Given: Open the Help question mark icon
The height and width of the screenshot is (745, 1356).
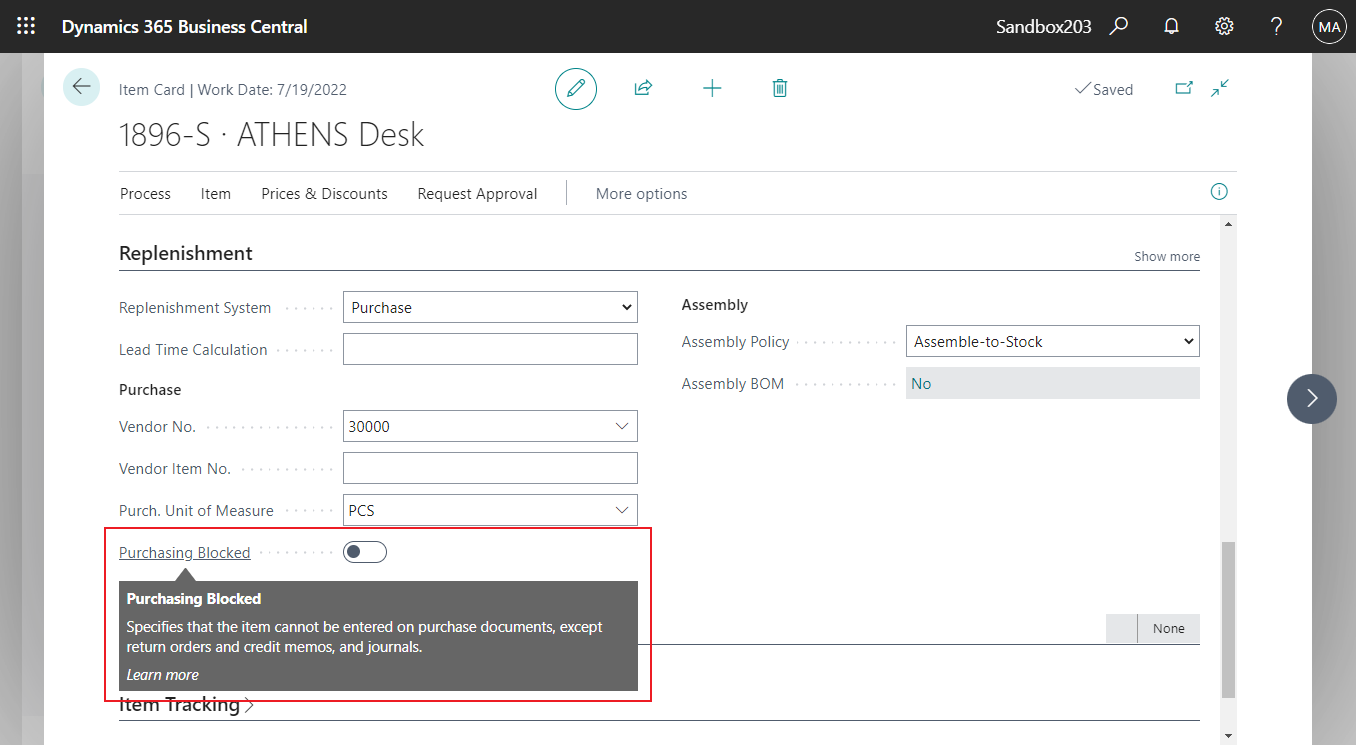Looking at the screenshot, I should coord(1276,26).
